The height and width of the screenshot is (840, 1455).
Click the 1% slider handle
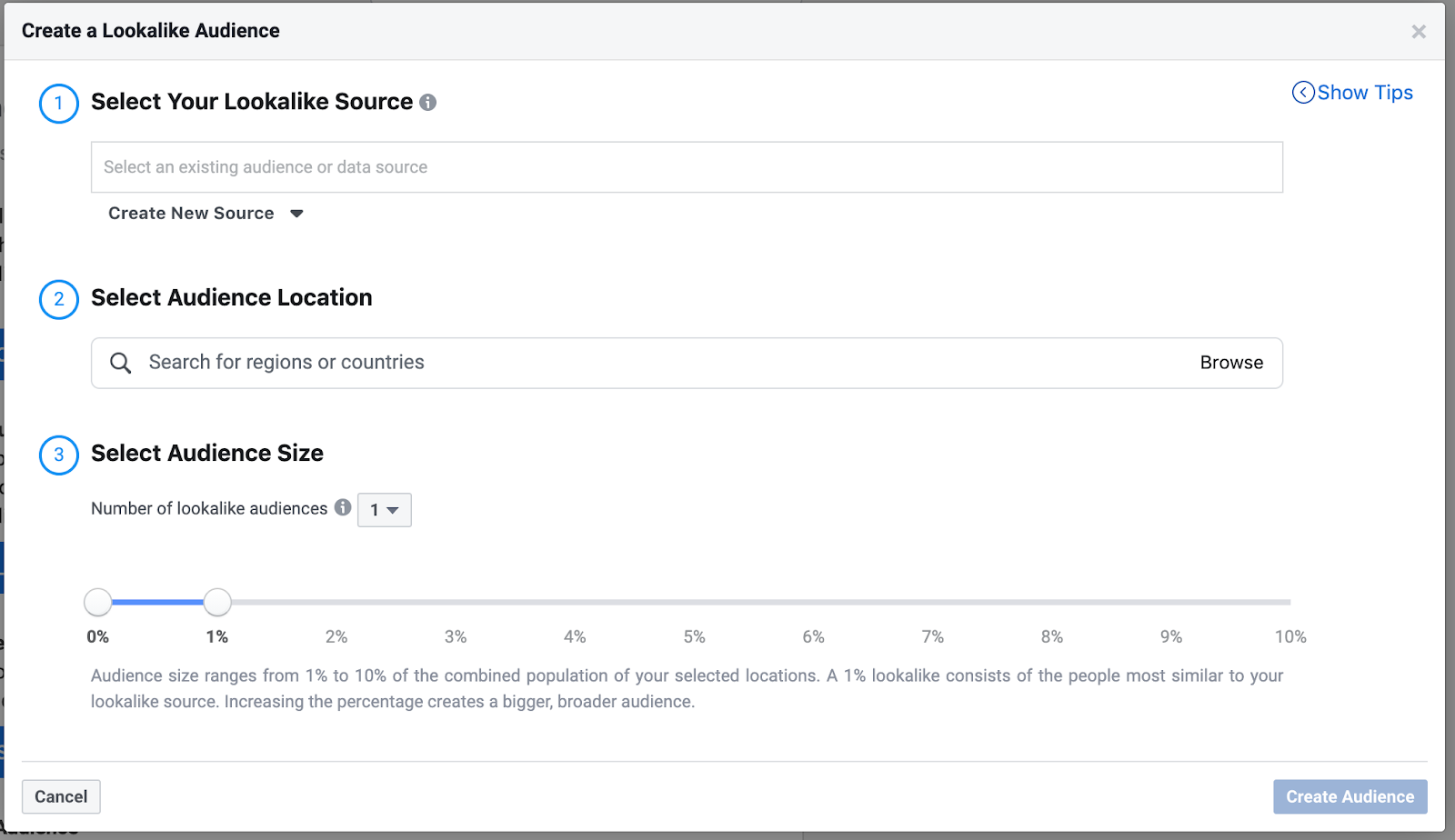click(217, 602)
